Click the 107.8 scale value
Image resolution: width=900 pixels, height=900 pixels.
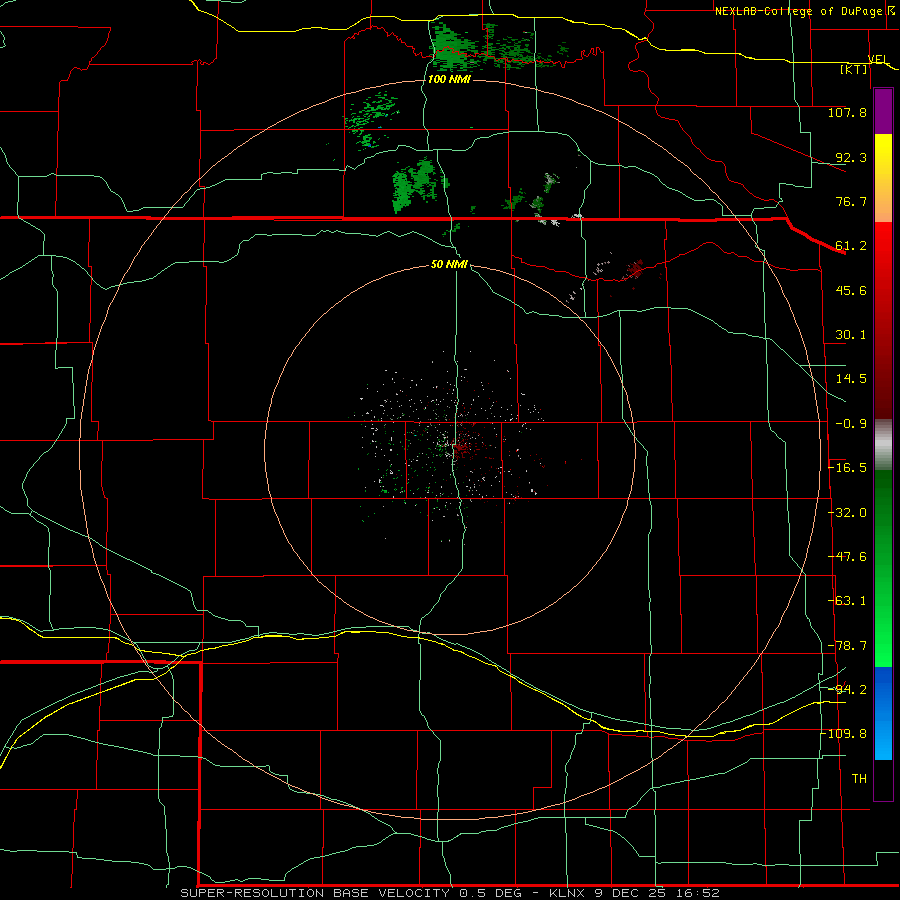pyautogui.click(x=847, y=112)
